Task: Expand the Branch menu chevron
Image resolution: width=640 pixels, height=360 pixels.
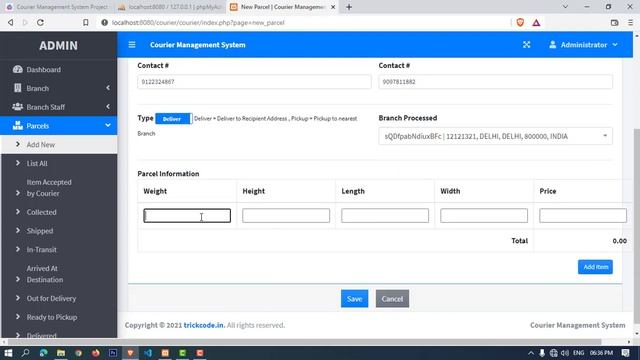Action: click(108, 88)
